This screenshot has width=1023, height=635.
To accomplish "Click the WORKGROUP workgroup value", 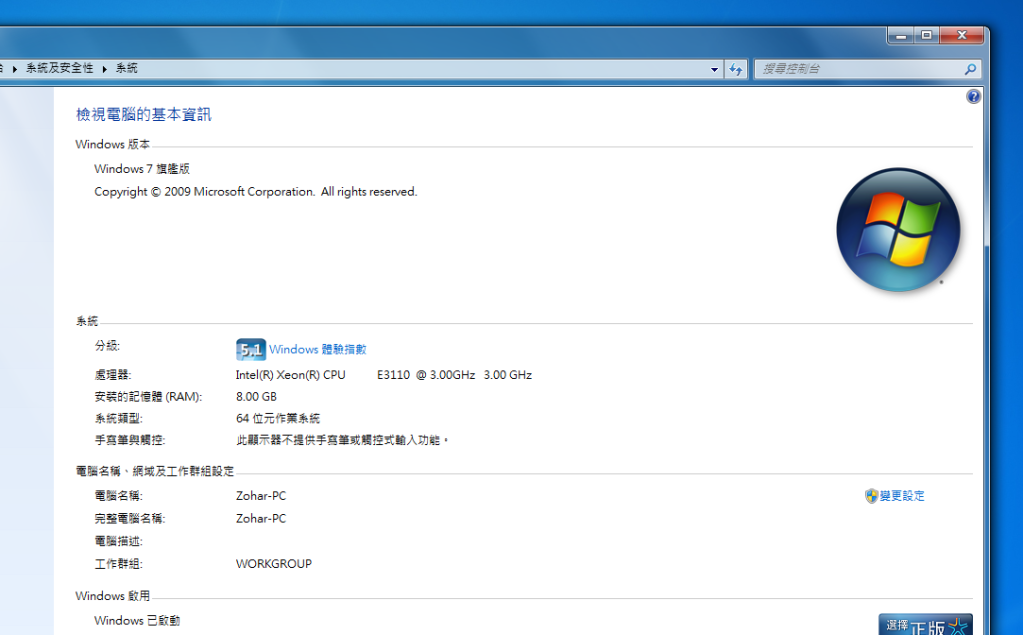I will [x=273, y=564].
